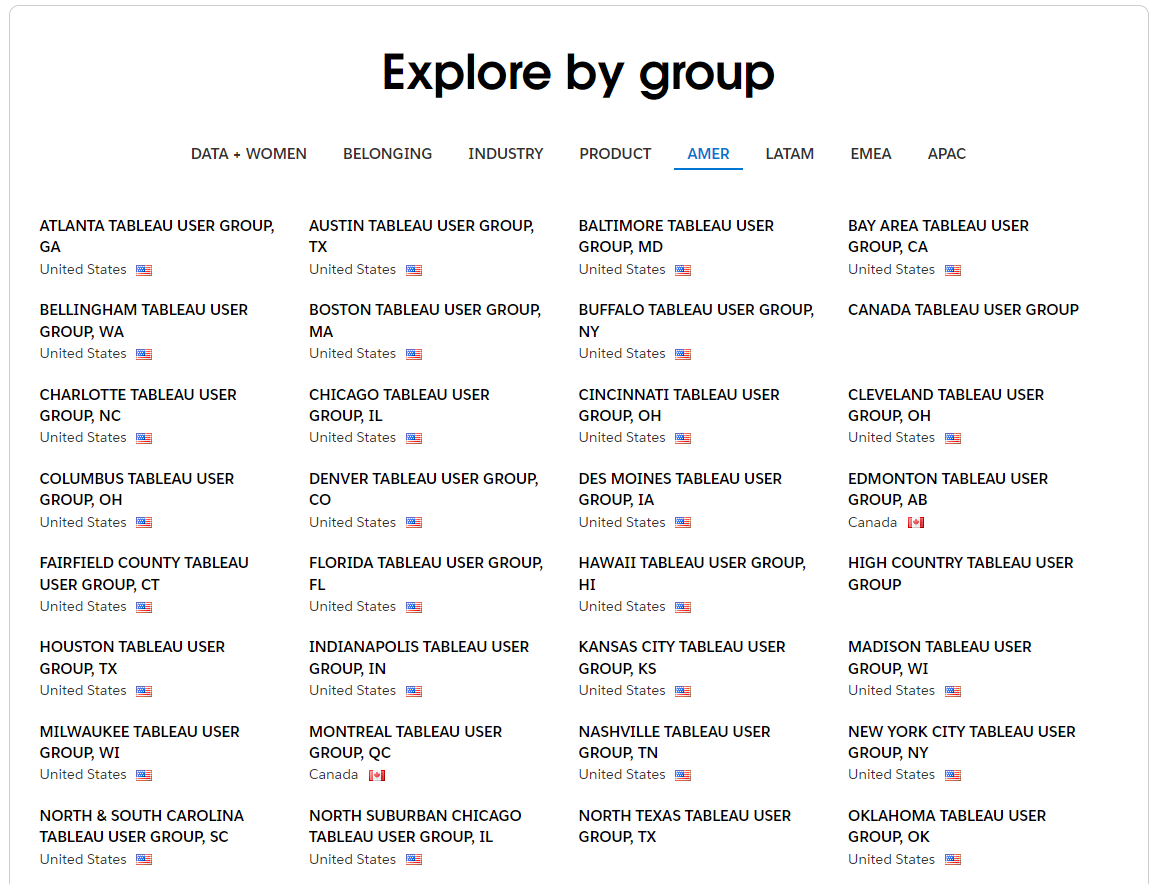Click 'United States' under Hawaii group
The height and width of the screenshot is (884, 1156).
click(621, 606)
